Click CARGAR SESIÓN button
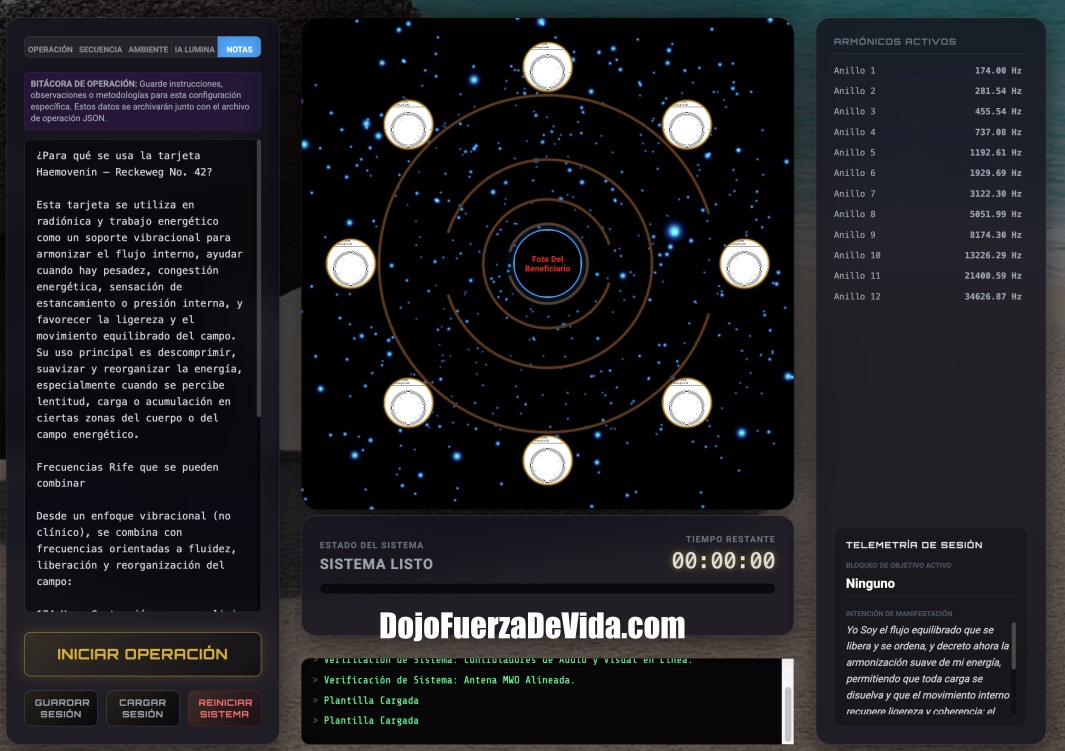Screen dimensions: 1065x751 [143, 708]
